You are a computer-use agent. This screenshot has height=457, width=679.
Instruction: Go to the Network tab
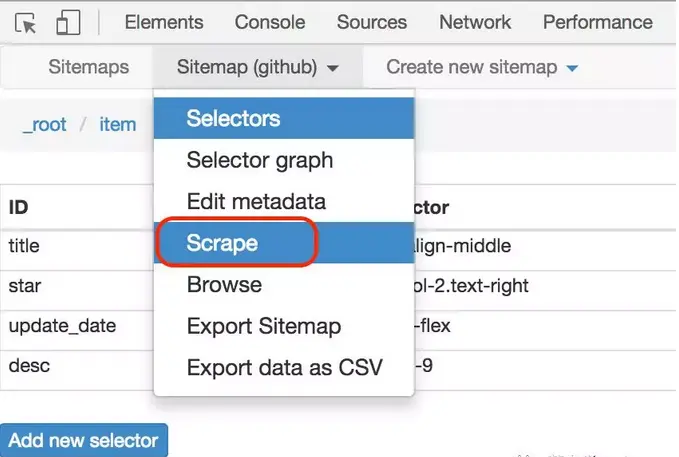click(475, 22)
